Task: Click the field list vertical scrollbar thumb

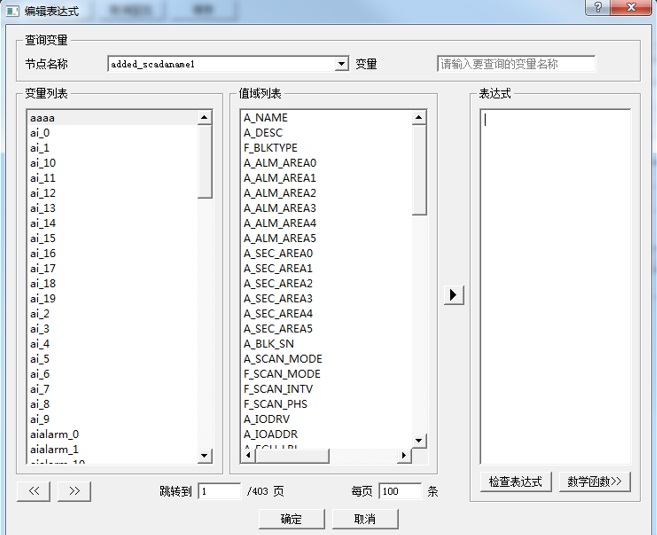Action: point(419,170)
